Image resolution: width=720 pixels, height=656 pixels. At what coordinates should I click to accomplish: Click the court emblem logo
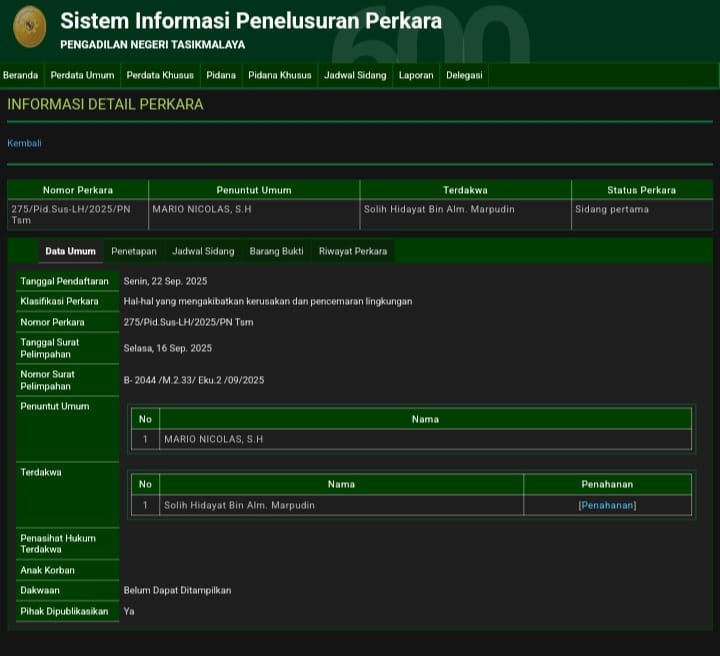(x=29, y=27)
